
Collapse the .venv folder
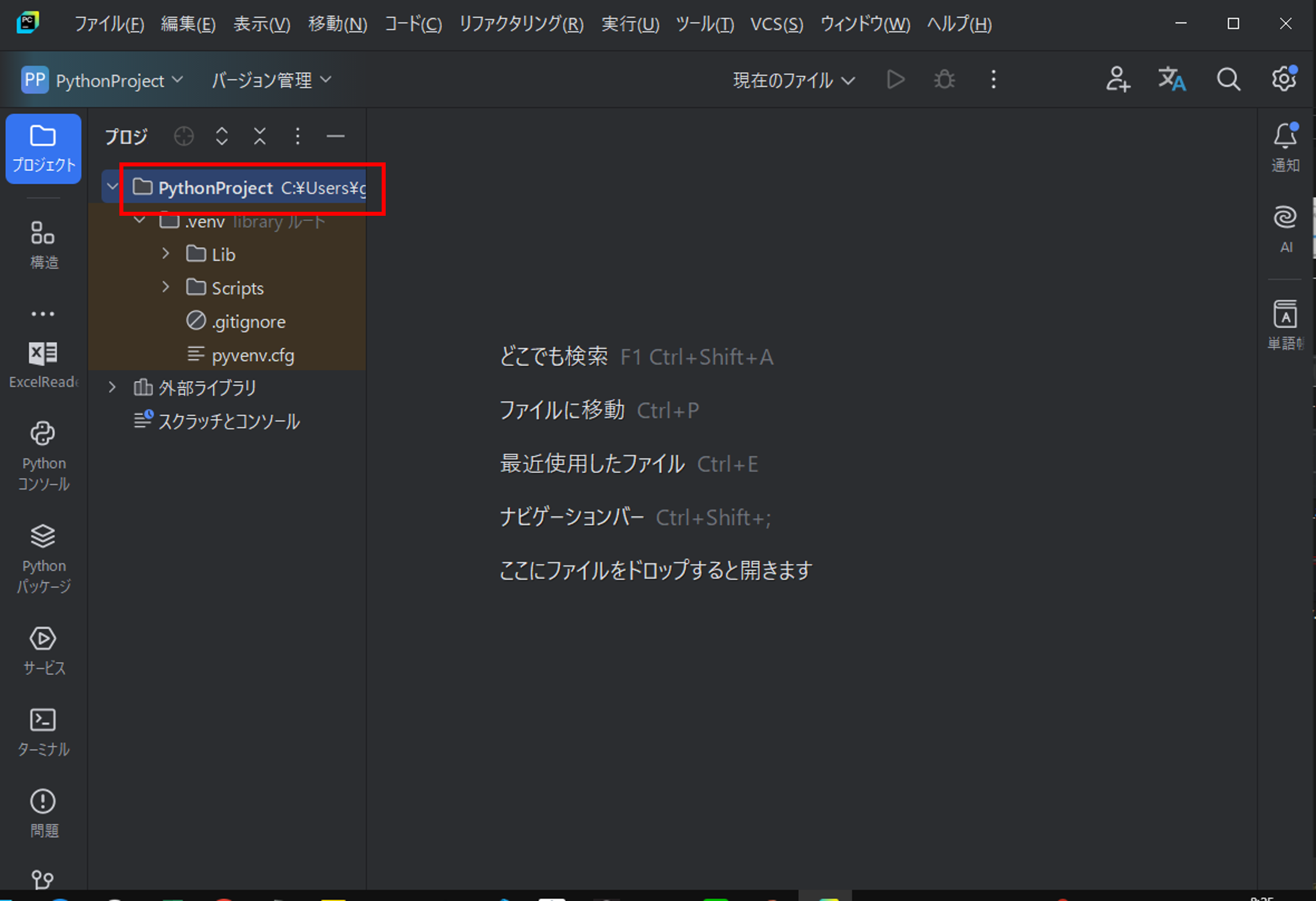click(139, 220)
